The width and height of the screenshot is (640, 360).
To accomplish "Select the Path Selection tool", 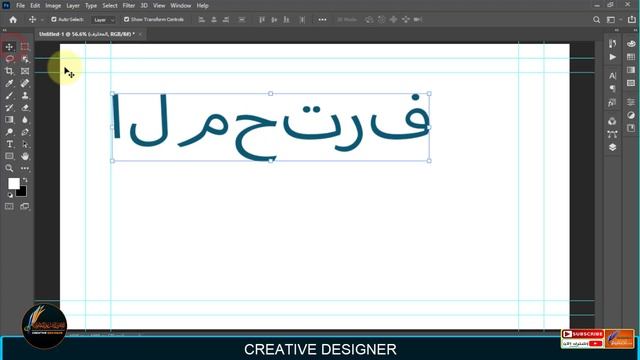I will [25, 144].
